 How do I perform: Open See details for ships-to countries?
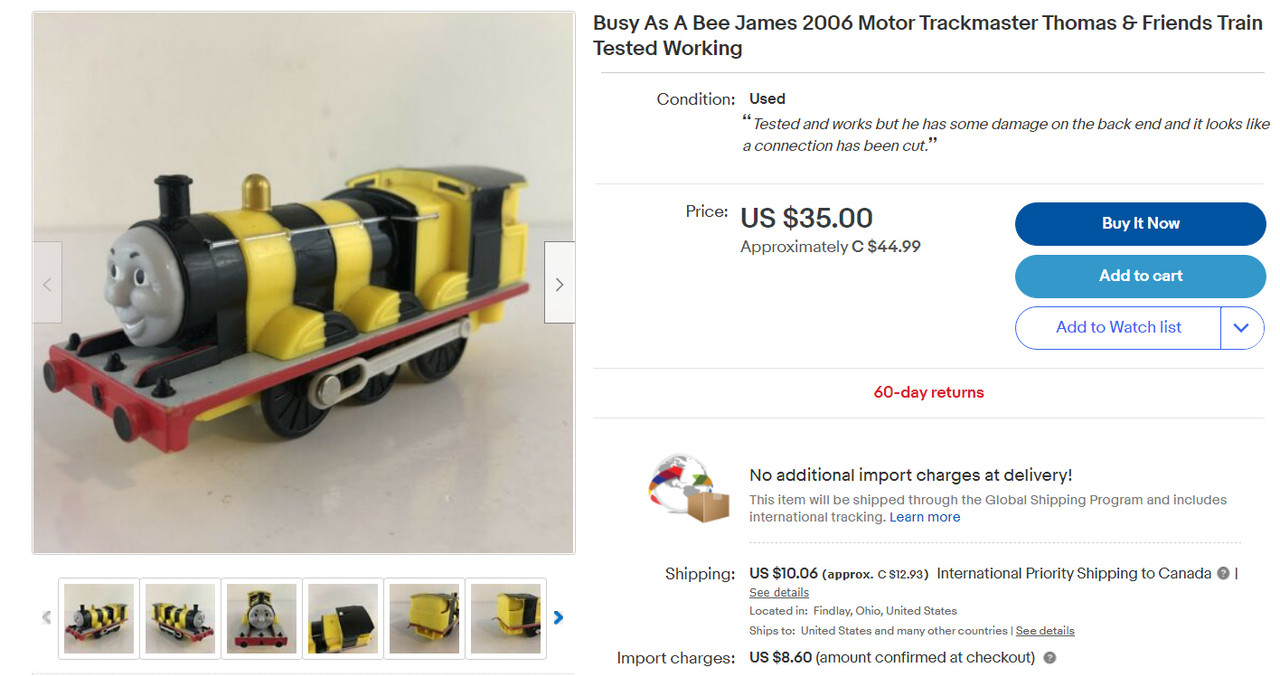click(1045, 631)
